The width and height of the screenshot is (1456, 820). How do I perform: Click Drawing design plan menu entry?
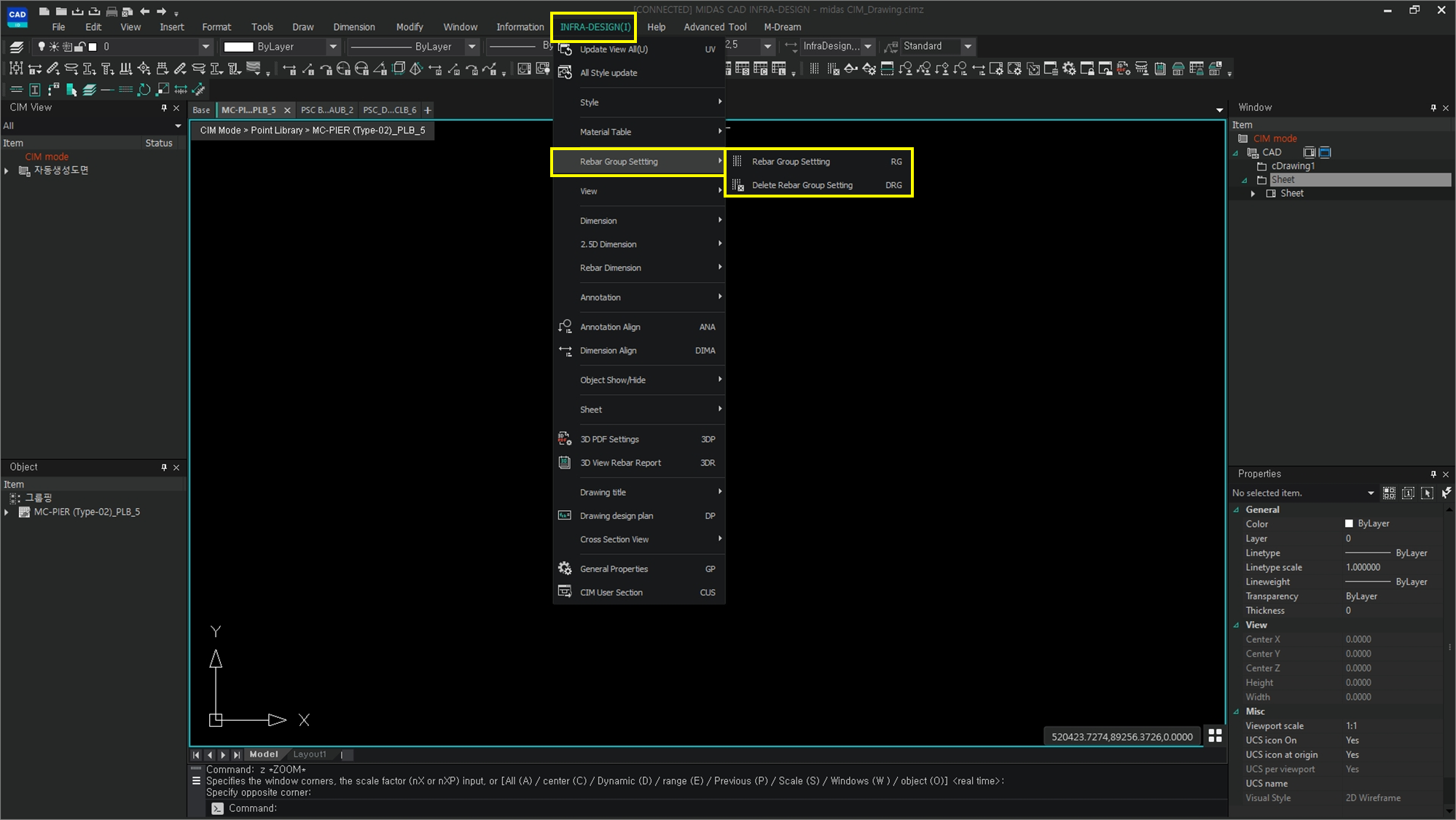pyautogui.click(x=639, y=515)
